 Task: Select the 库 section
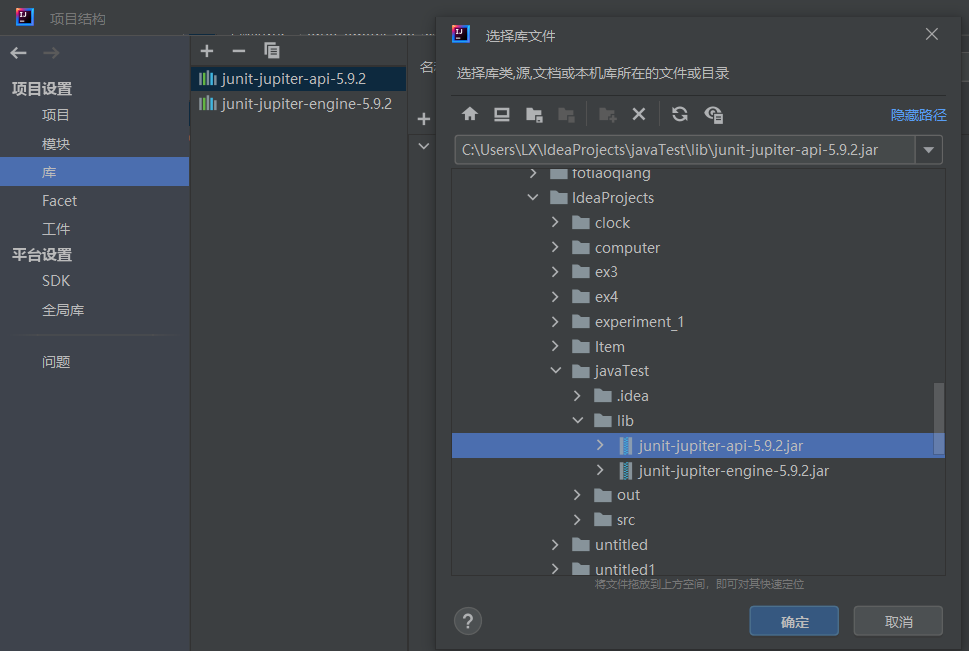95,172
